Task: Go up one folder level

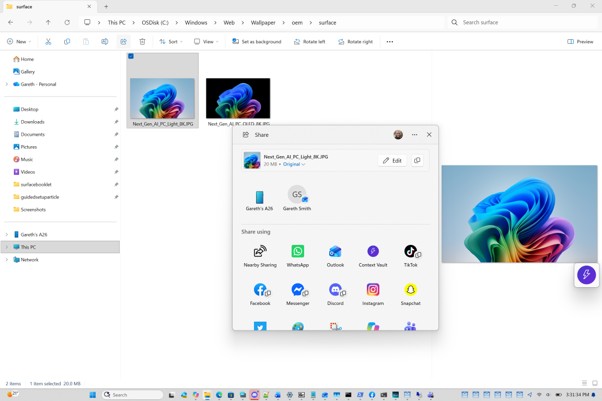Action: [x=48, y=22]
